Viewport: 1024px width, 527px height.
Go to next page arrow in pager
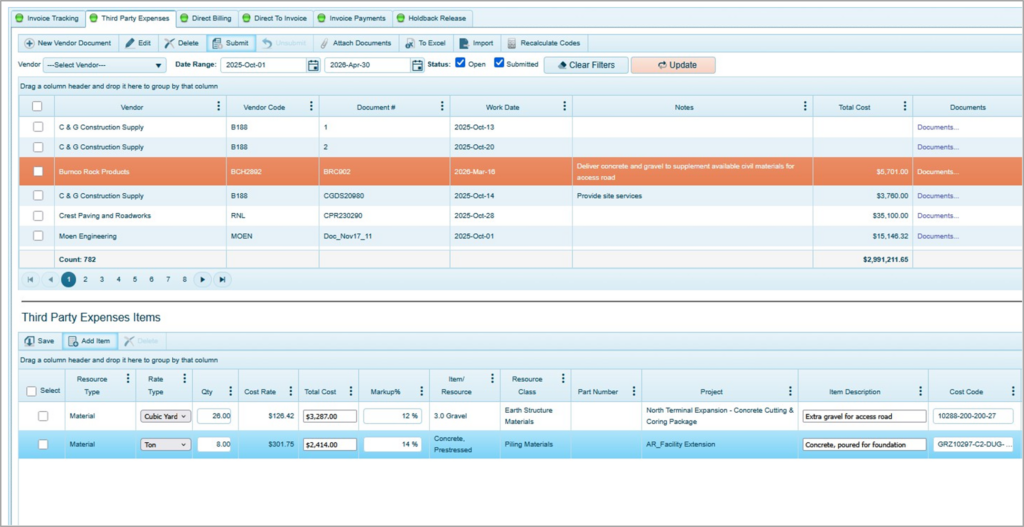[x=202, y=280]
